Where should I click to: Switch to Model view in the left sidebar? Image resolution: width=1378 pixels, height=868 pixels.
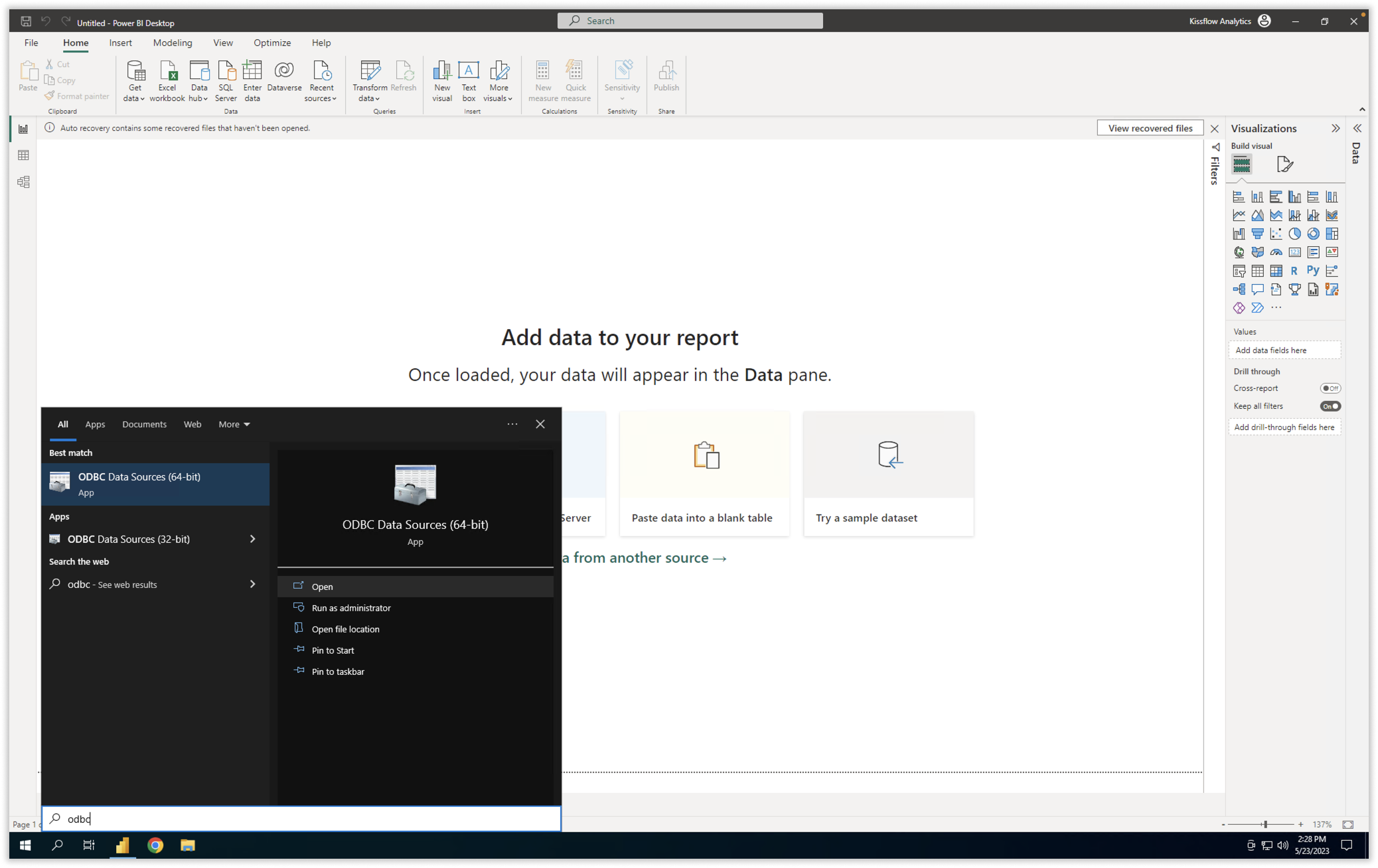(x=23, y=182)
